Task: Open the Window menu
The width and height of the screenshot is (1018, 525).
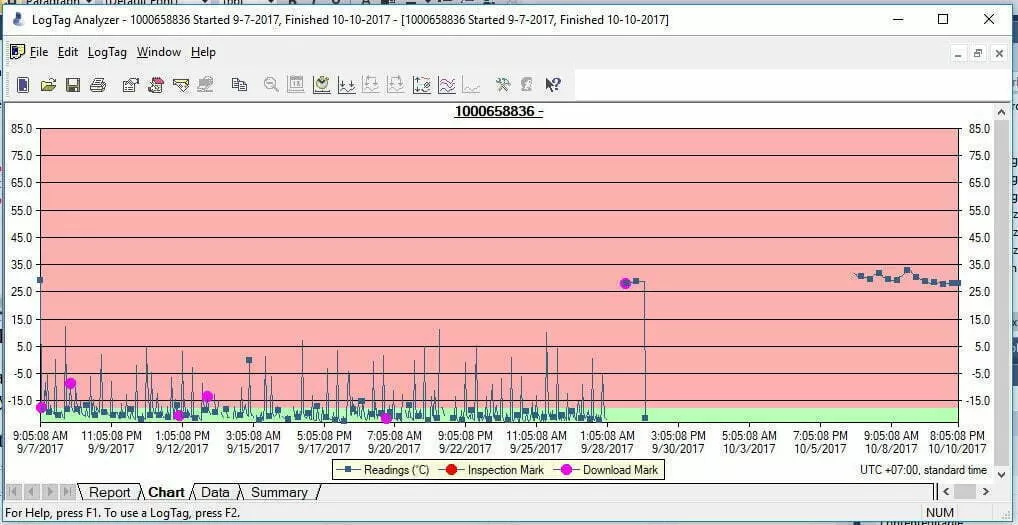Action: (158, 52)
